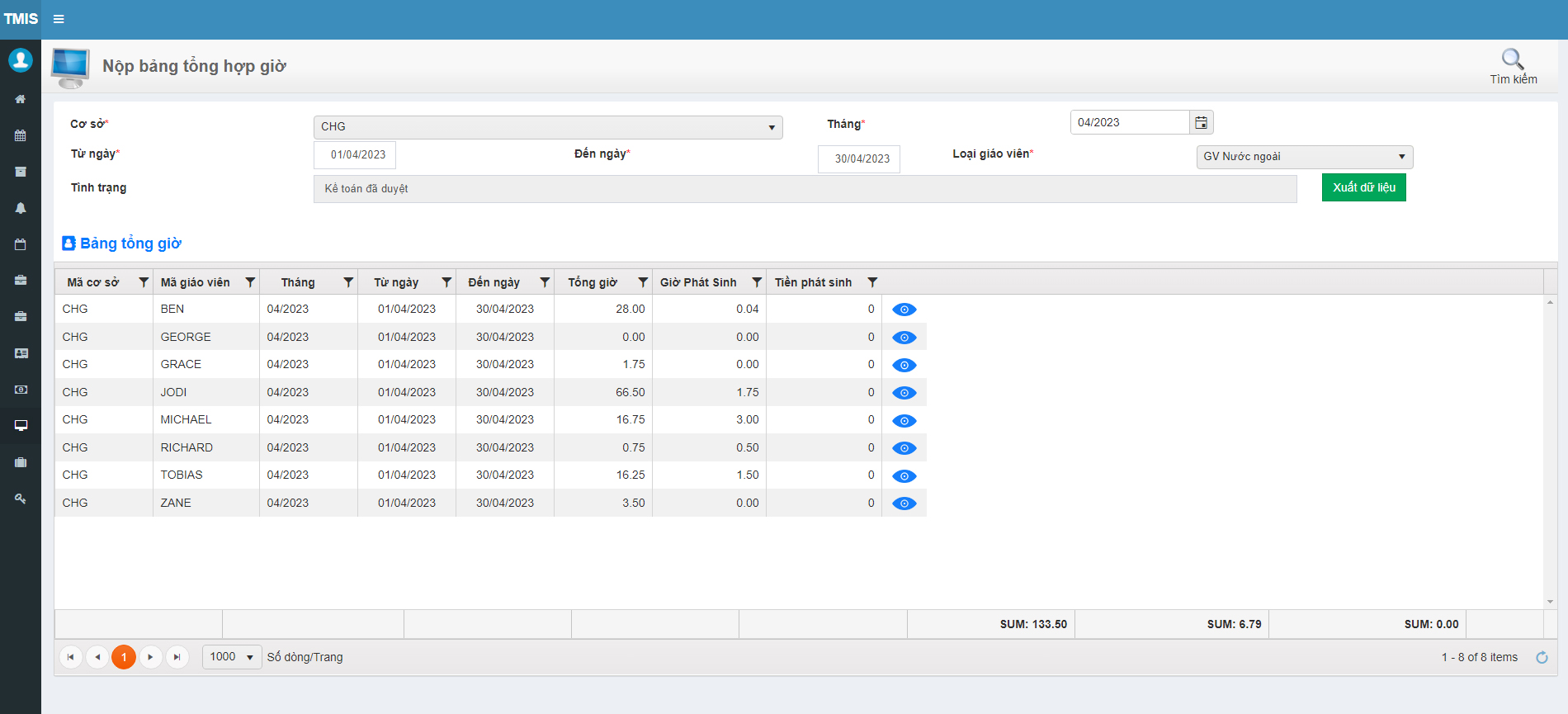View details for the RICHARD row
Image resolution: width=1568 pixels, height=714 pixels.
pyautogui.click(x=904, y=448)
